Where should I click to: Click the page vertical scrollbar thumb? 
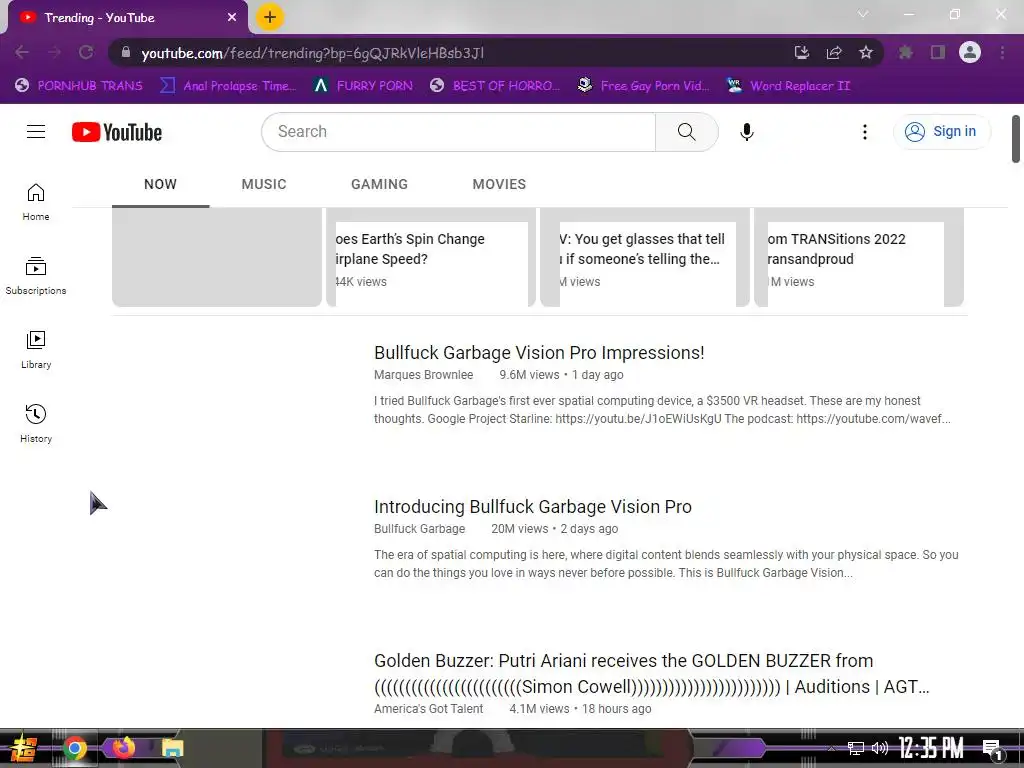tap(1016, 138)
